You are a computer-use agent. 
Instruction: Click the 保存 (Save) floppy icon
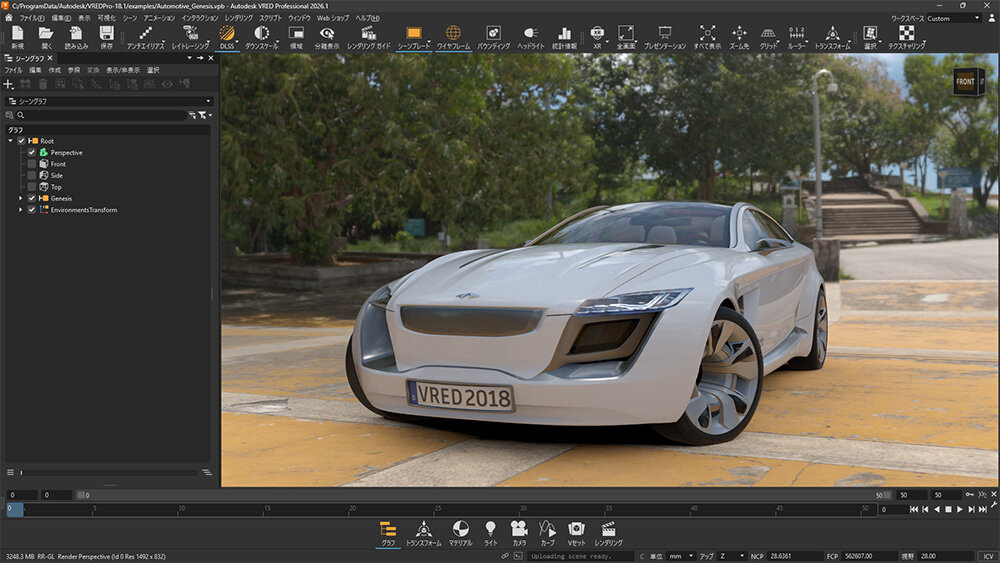coord(107,37)
